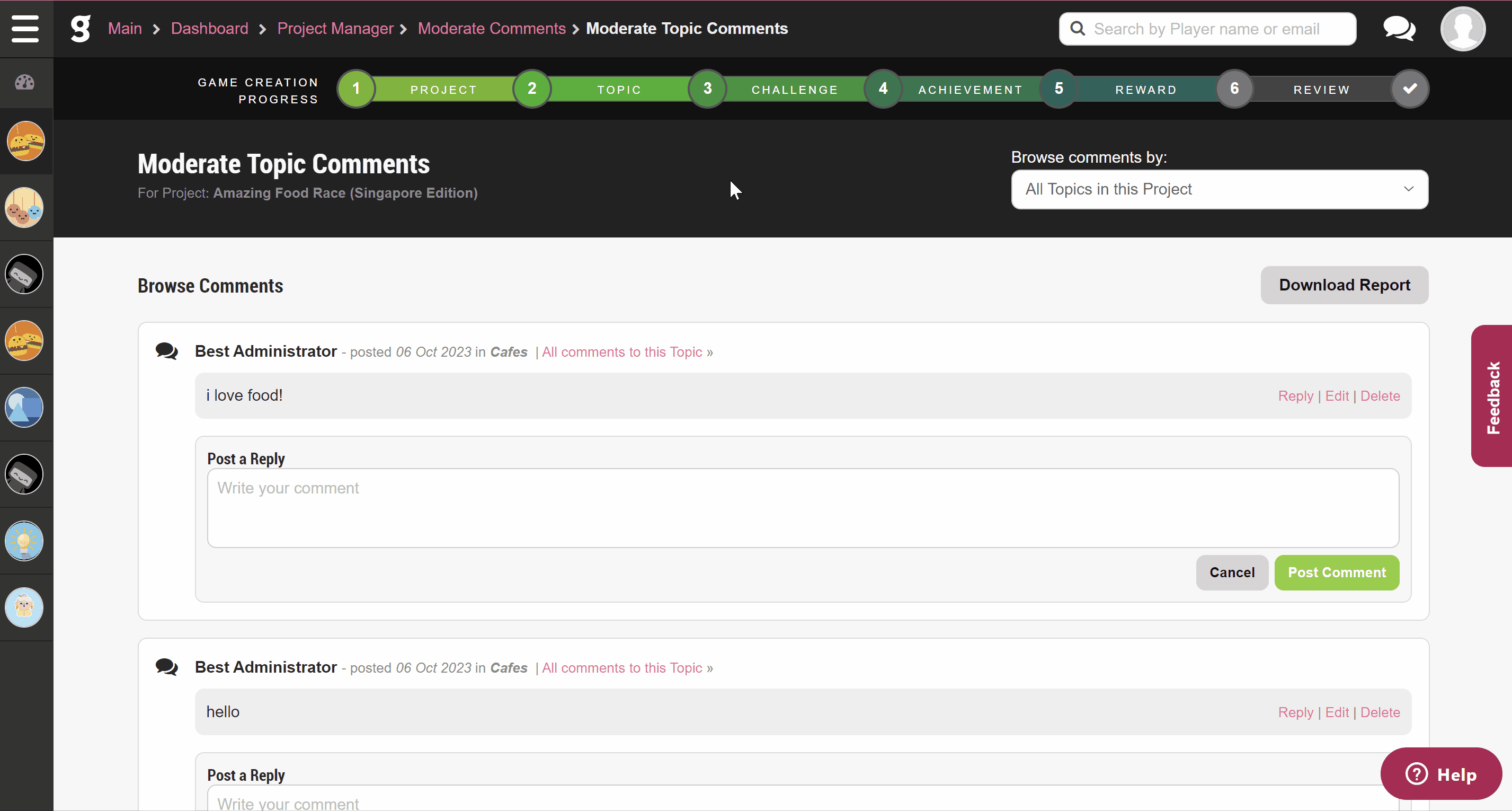The width and height of the screenshot is (1512, 811).
Task: Reply to the 'i love food!' comment
Action: [1295, 396]
